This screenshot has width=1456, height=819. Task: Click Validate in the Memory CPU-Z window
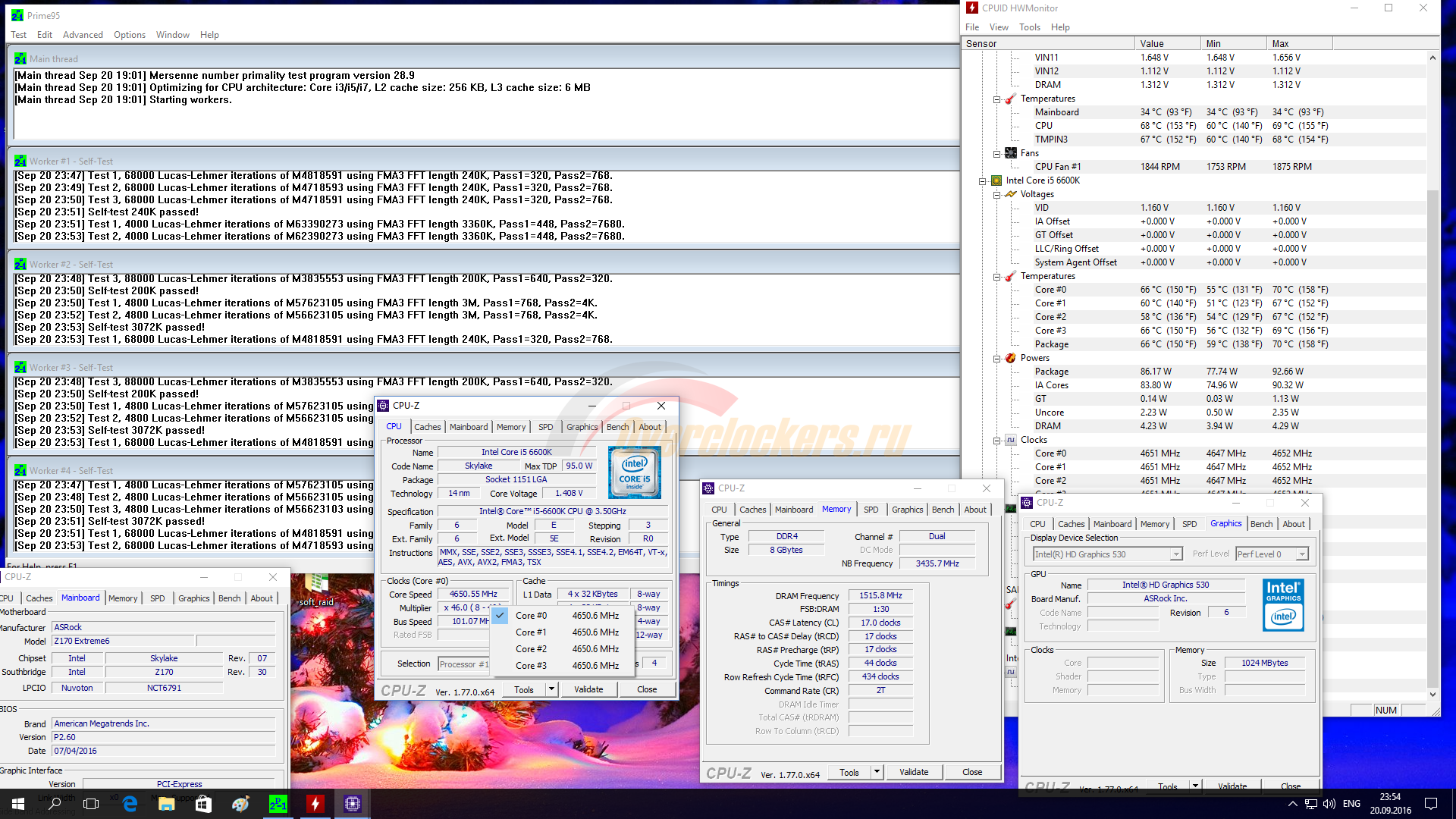click(x=913, y=772)
